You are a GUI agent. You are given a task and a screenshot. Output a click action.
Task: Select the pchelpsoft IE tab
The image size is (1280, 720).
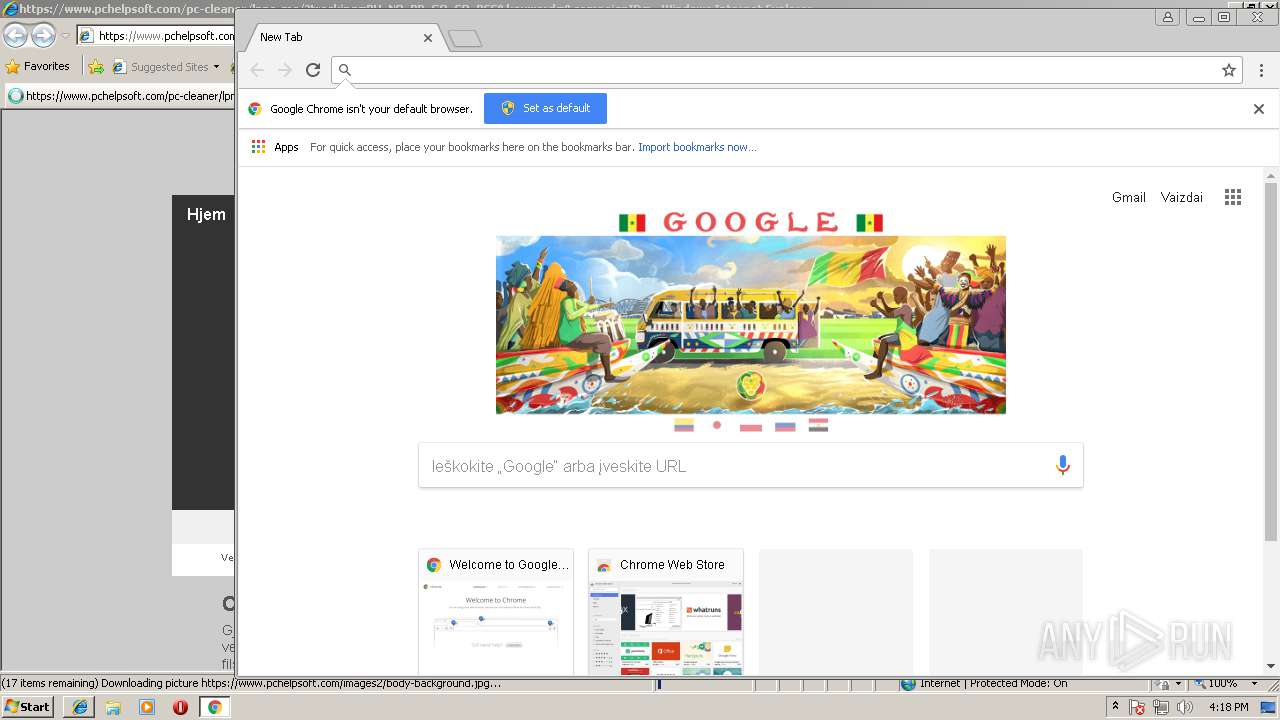120,96
